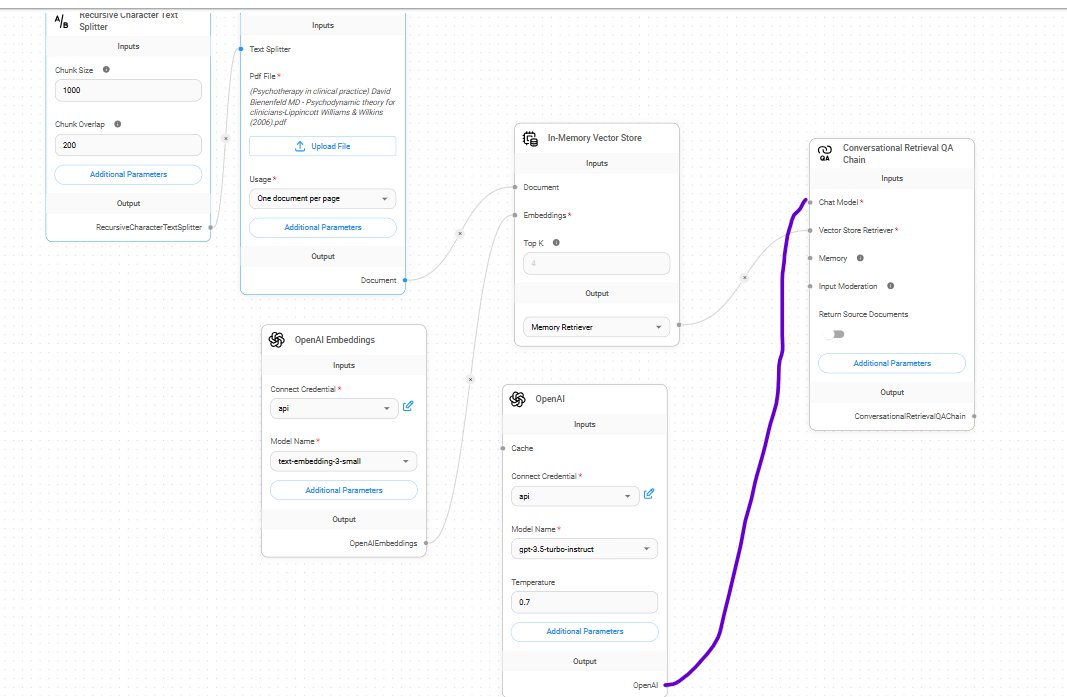Click the Temperature field showing 0.7
Viewport: 1067px width, 697px height.
point(585,602)
